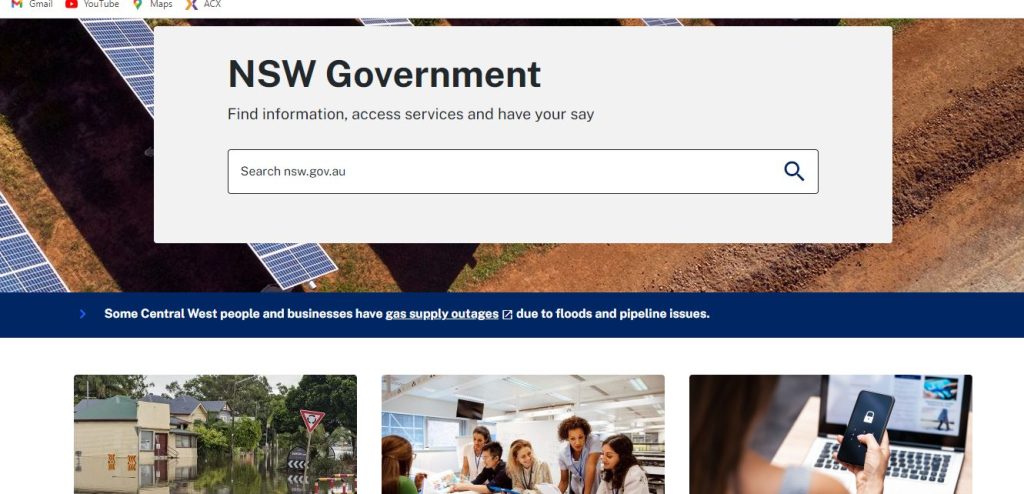Click the Gmail envelope bookmark icon

tap(17, 4)
